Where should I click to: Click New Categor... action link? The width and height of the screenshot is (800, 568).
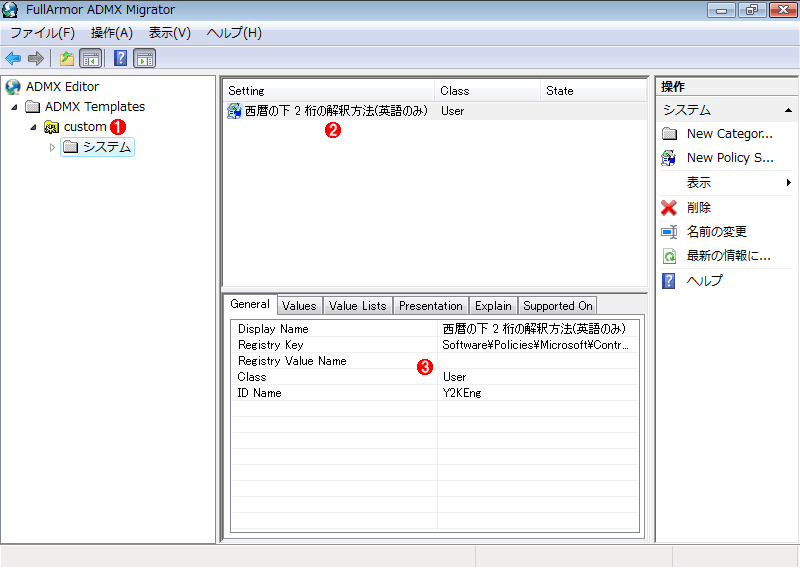pos(730,134)
